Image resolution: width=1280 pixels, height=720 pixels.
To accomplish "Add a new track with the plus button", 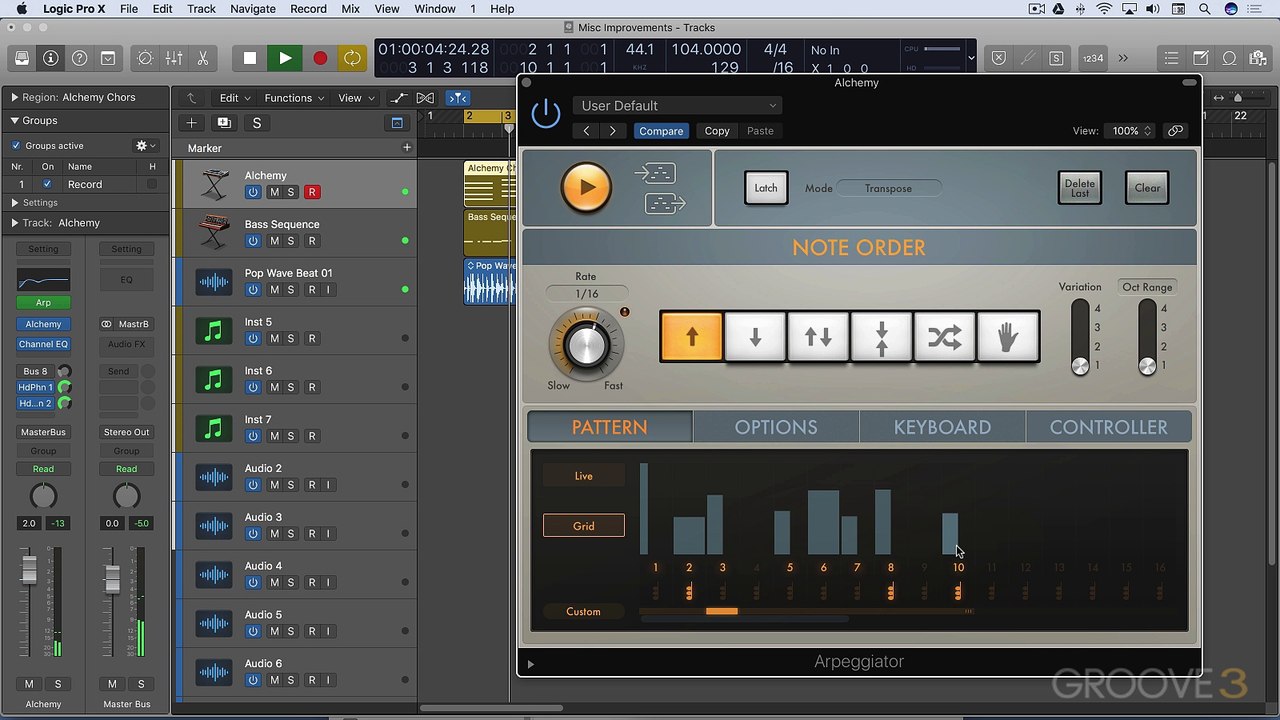I will [191, 123].
